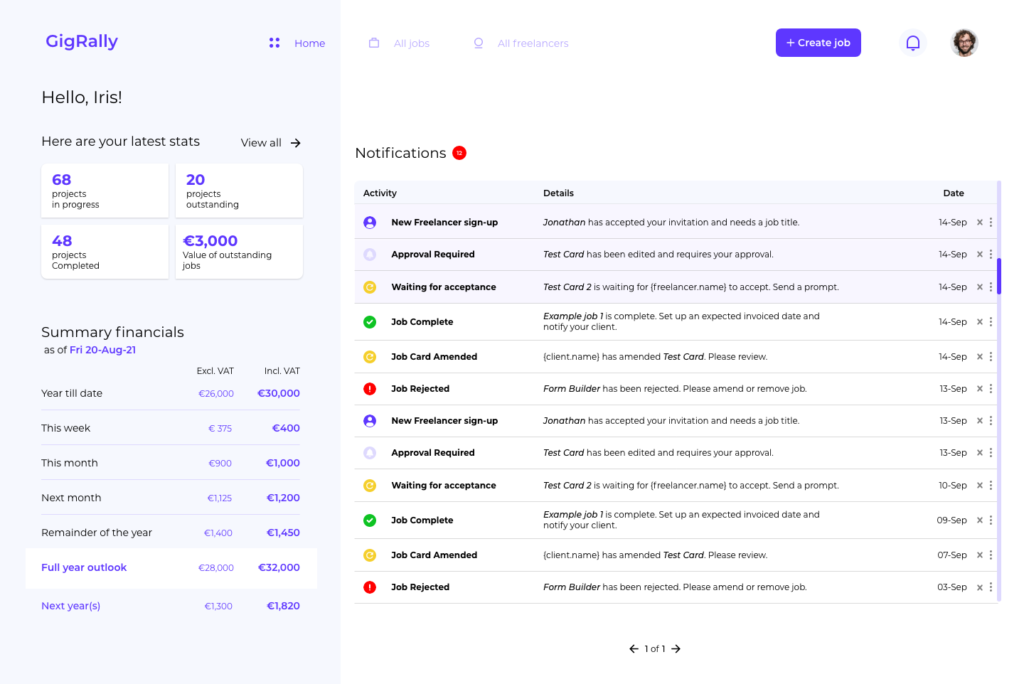This screenshot has width=1024, height=684.
Task: Click the notifications list scrollbar
Action: click(x=998, y=275)
